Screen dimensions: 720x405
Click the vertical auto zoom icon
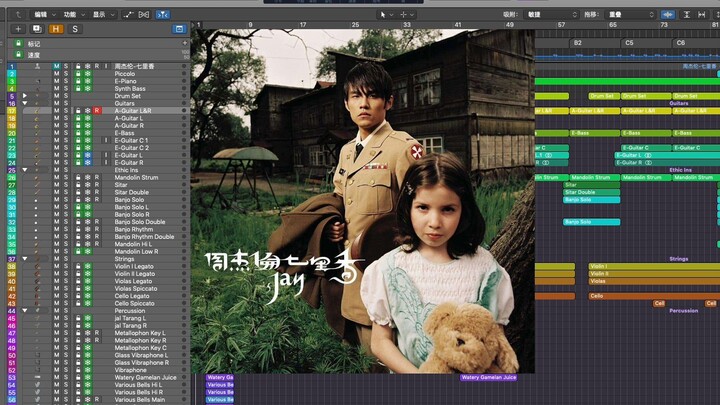[x=686, y=15]
